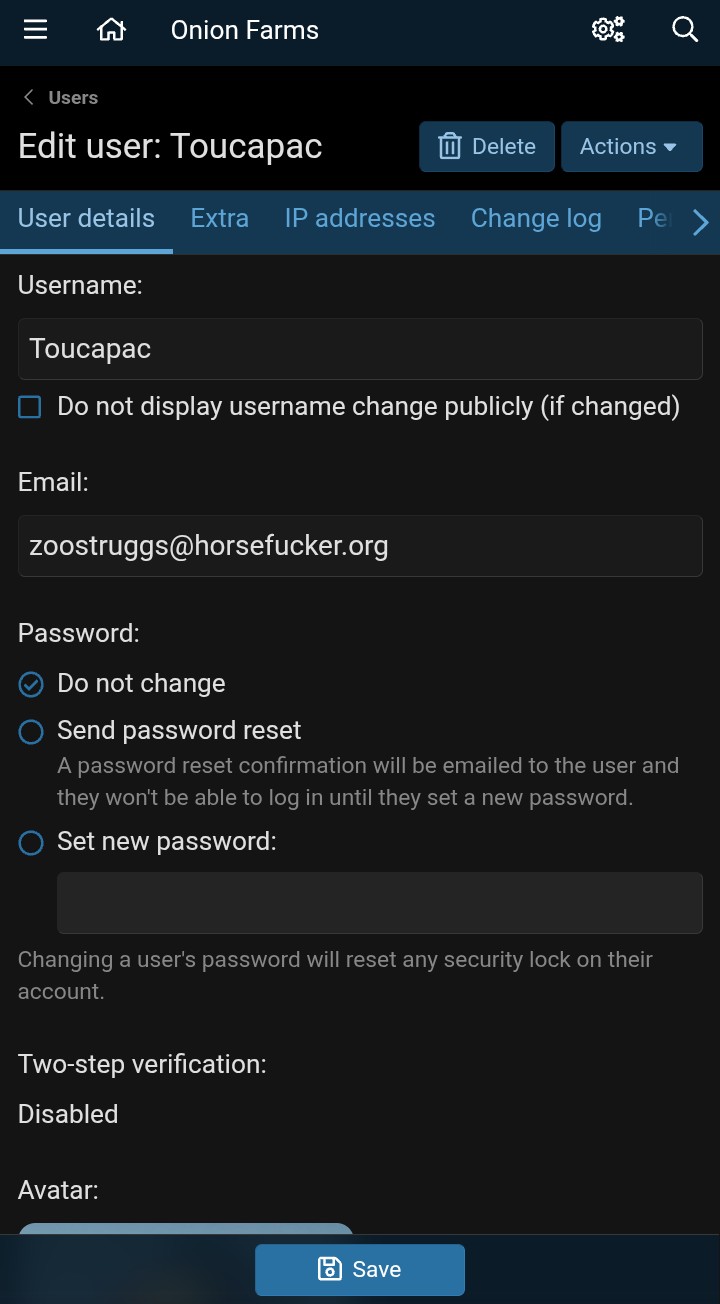The width and height of the screenshot is (720, 1304).
Task: Check 'Do not display username change publicly'
Action: click(x=31, y=407)
